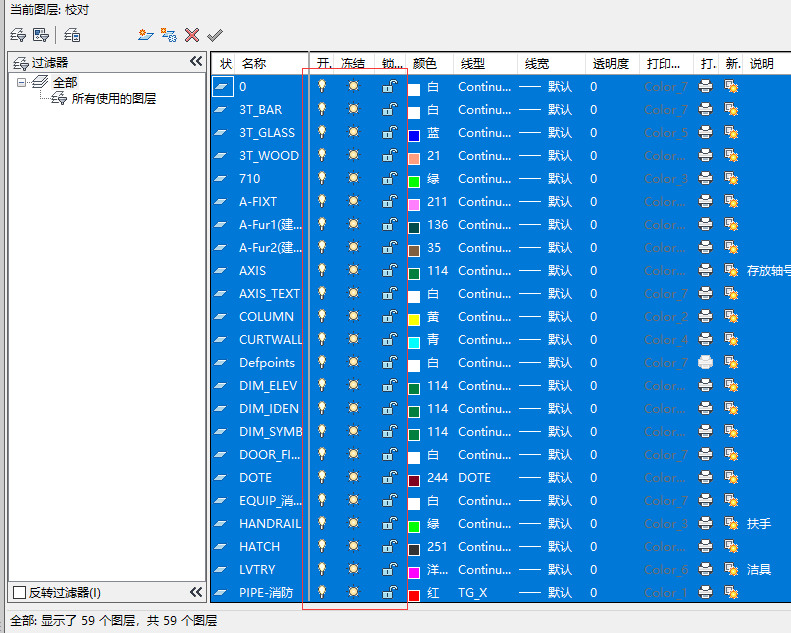The width and height of the screenshot is (791, 633).
Task: Click New Layer Frozen in Viewports icon
Action: click(169, 35)
